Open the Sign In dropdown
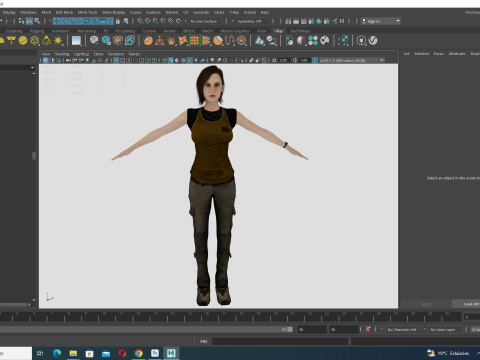Screen dimensions: 480x360 (x=381, y=21)
